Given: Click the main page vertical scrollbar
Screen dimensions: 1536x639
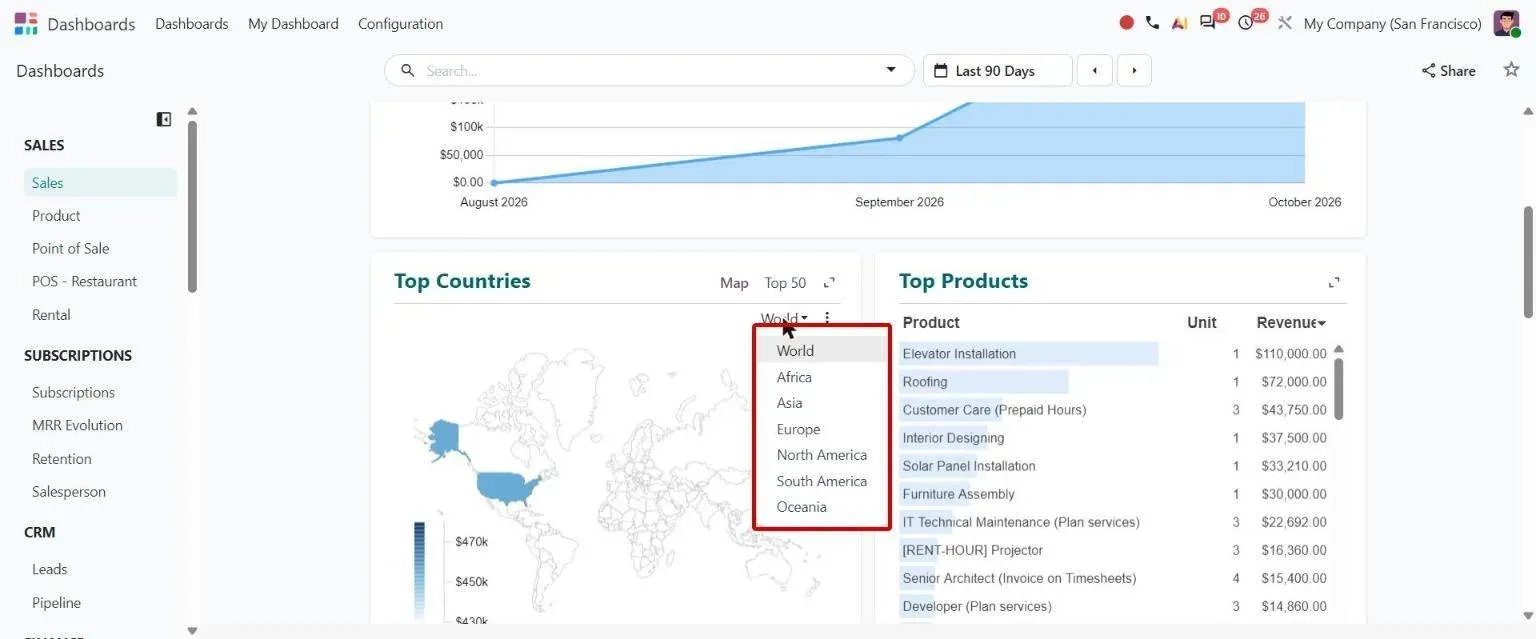Looking at the screenshot, I should 1528,262.
